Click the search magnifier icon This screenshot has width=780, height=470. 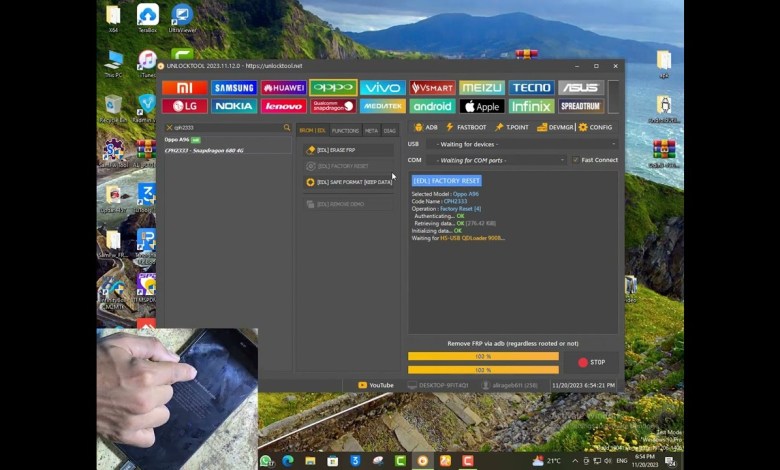click(x=287, y=128)
